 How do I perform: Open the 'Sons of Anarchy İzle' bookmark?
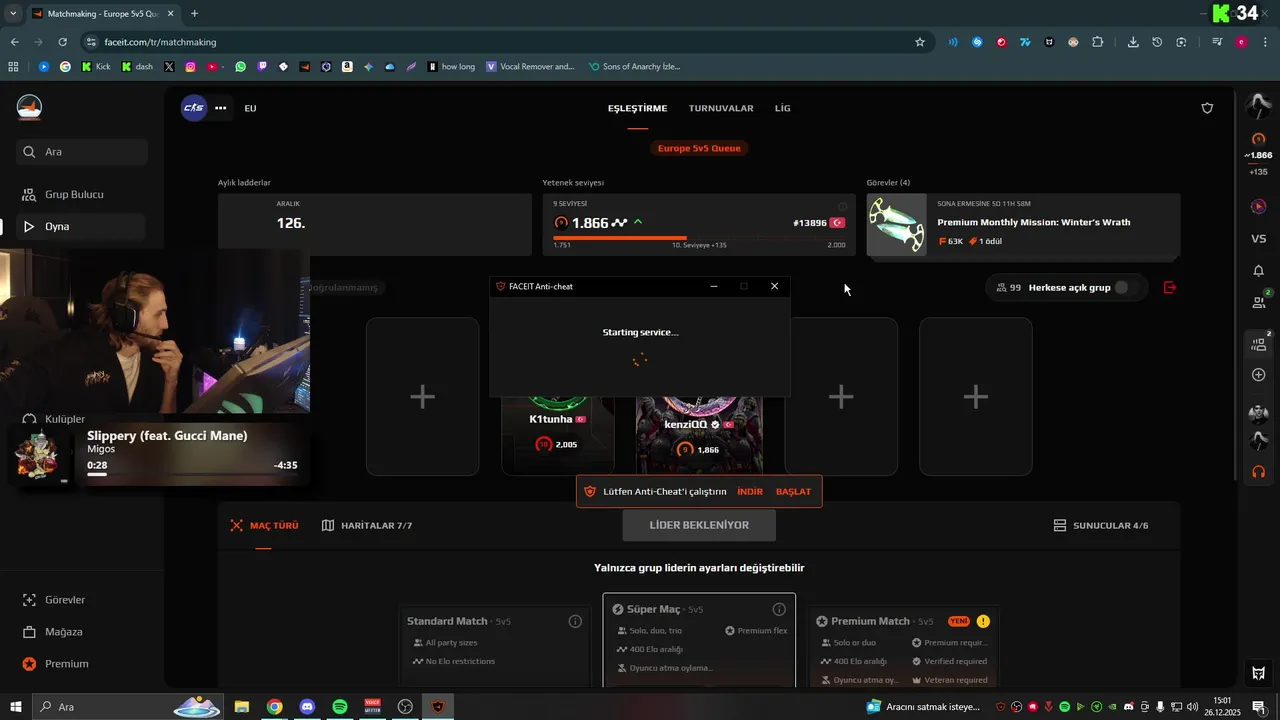pyautogui.click(x=634, y=67)
